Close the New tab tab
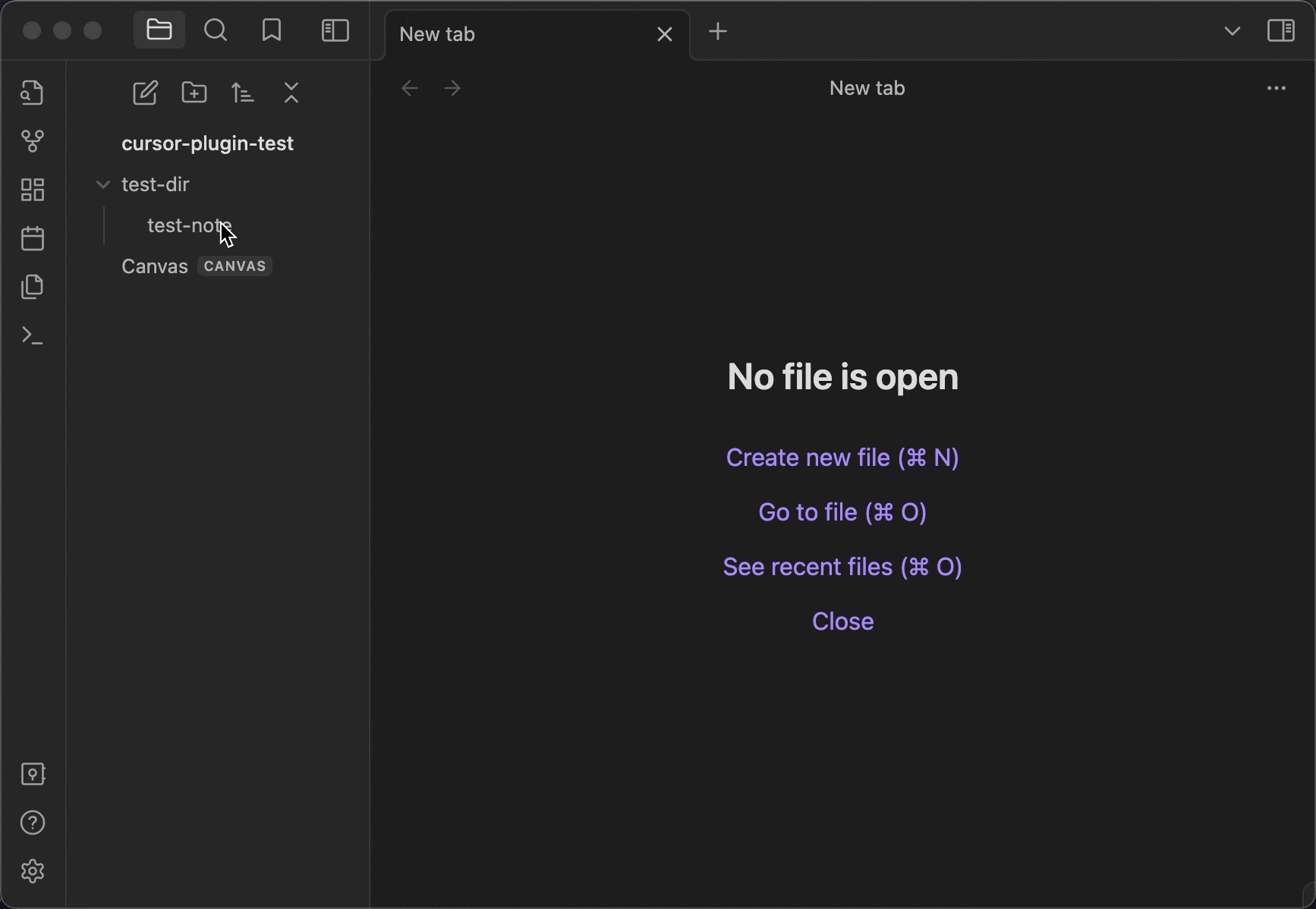Screen dimensions: 1316x909 (x=665, y=34)
